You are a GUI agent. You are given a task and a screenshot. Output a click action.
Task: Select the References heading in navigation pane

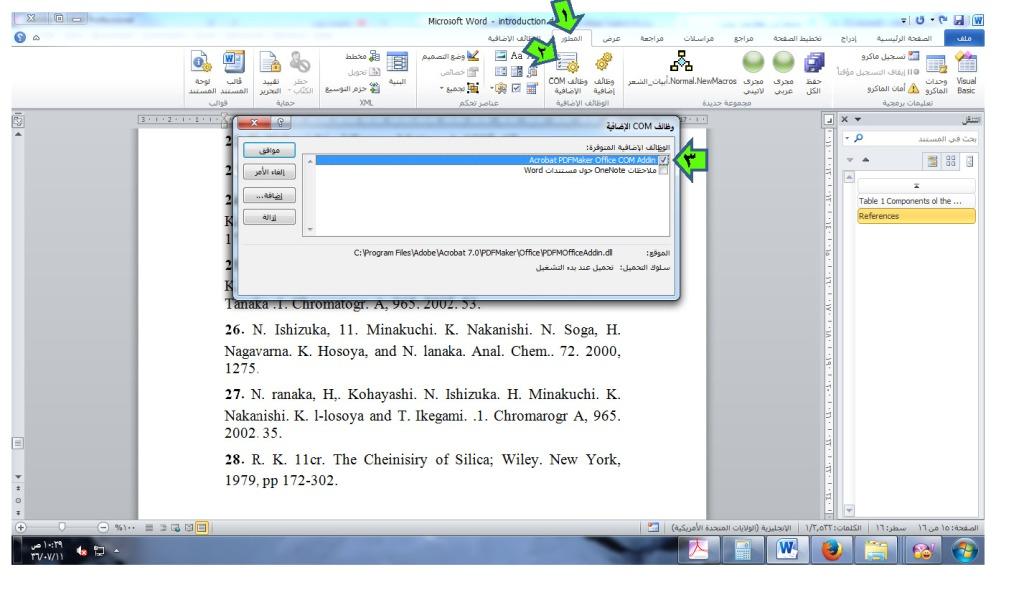(916, 216)
